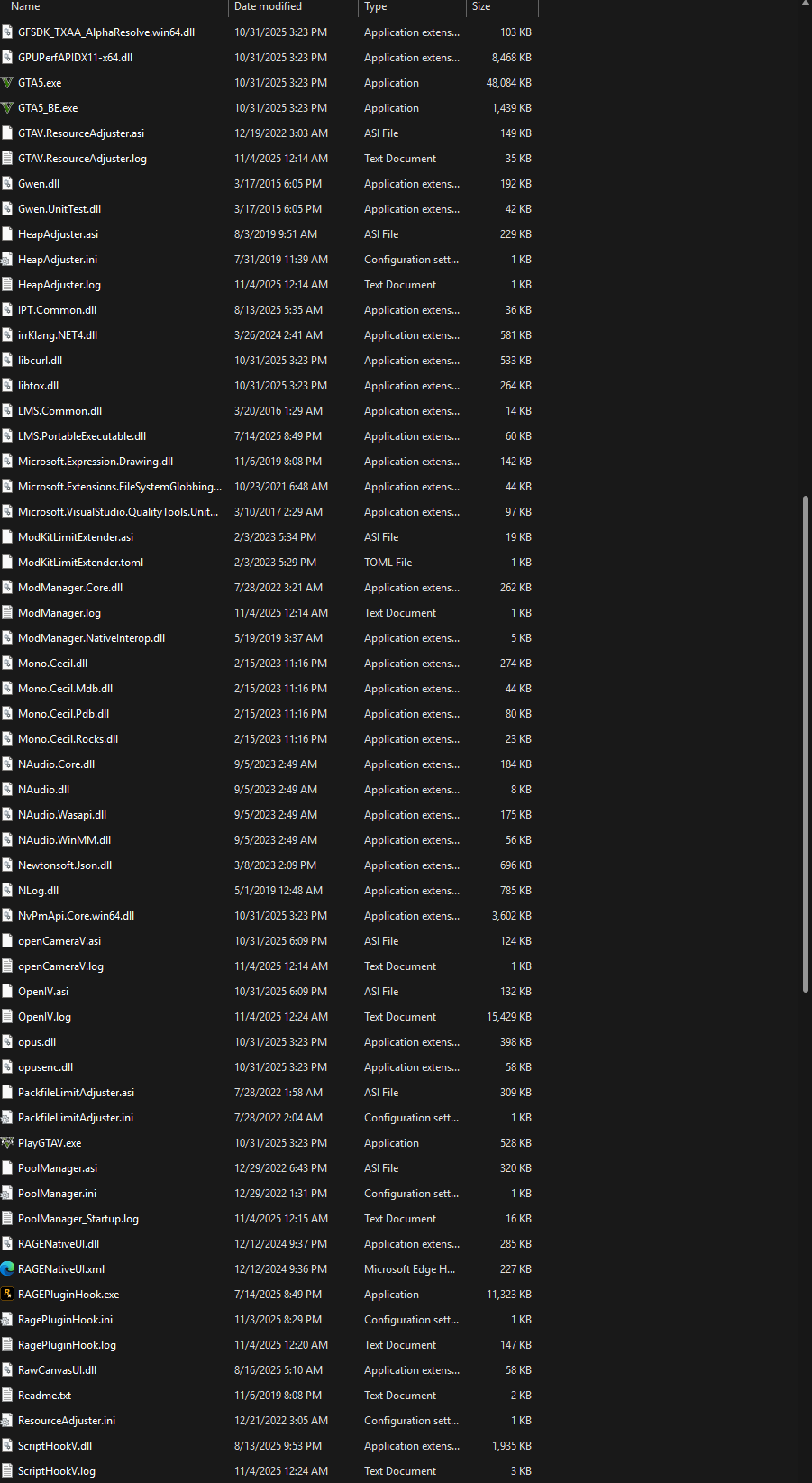Select NAudio.WinMM.dll file name

pos(65,840)
